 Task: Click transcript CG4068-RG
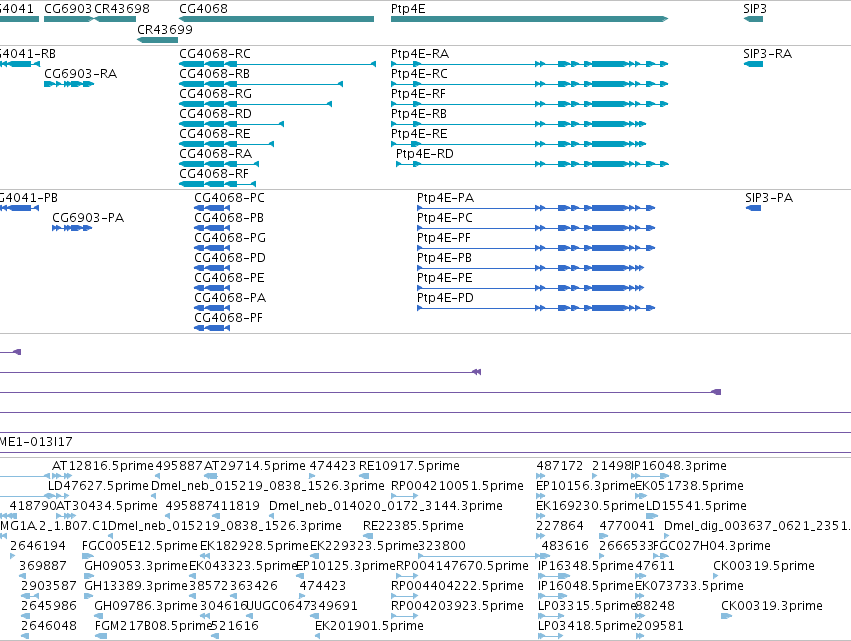tap(215, 94)
